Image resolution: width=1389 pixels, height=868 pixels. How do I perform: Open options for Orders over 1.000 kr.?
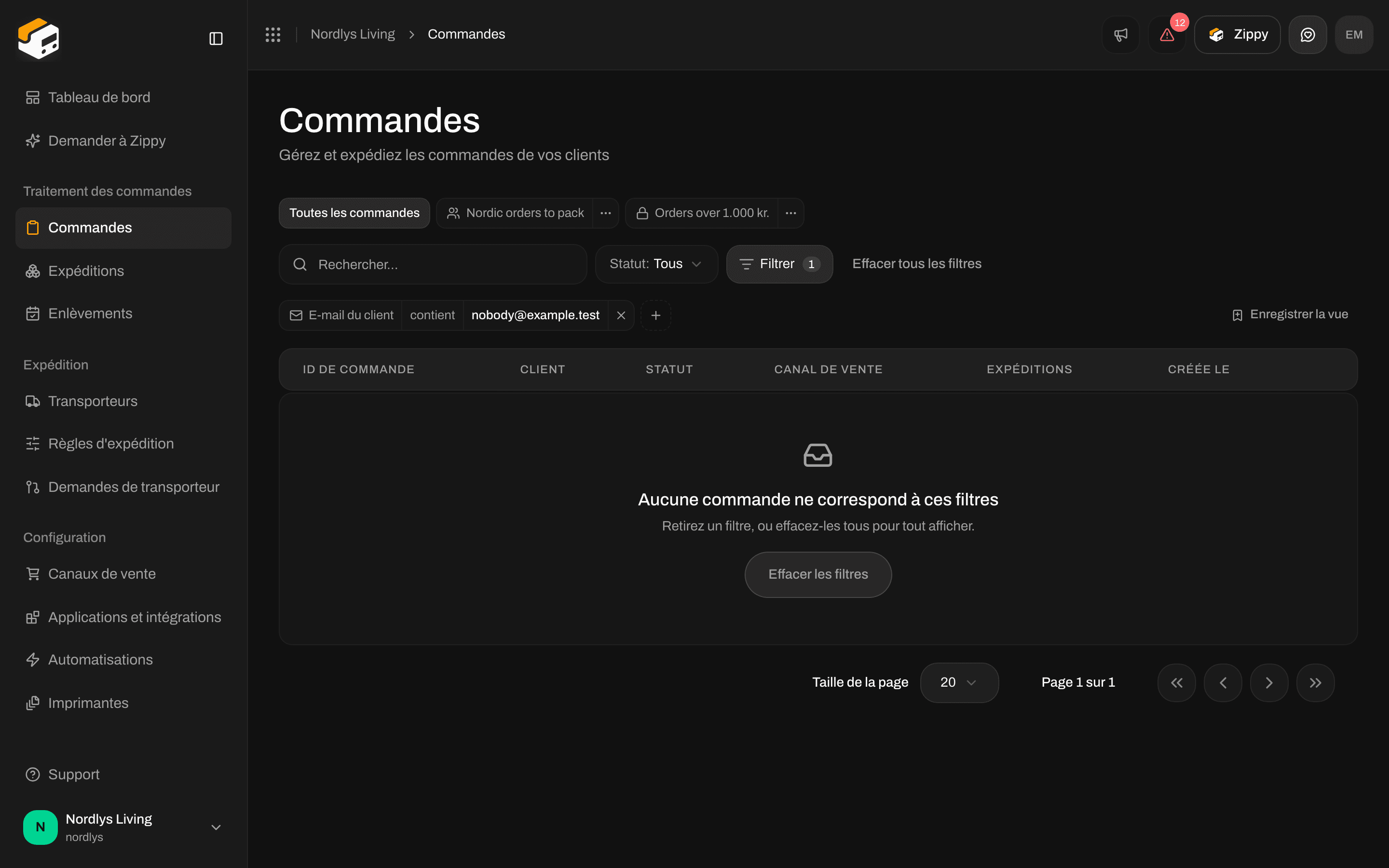tap(791, 213)
